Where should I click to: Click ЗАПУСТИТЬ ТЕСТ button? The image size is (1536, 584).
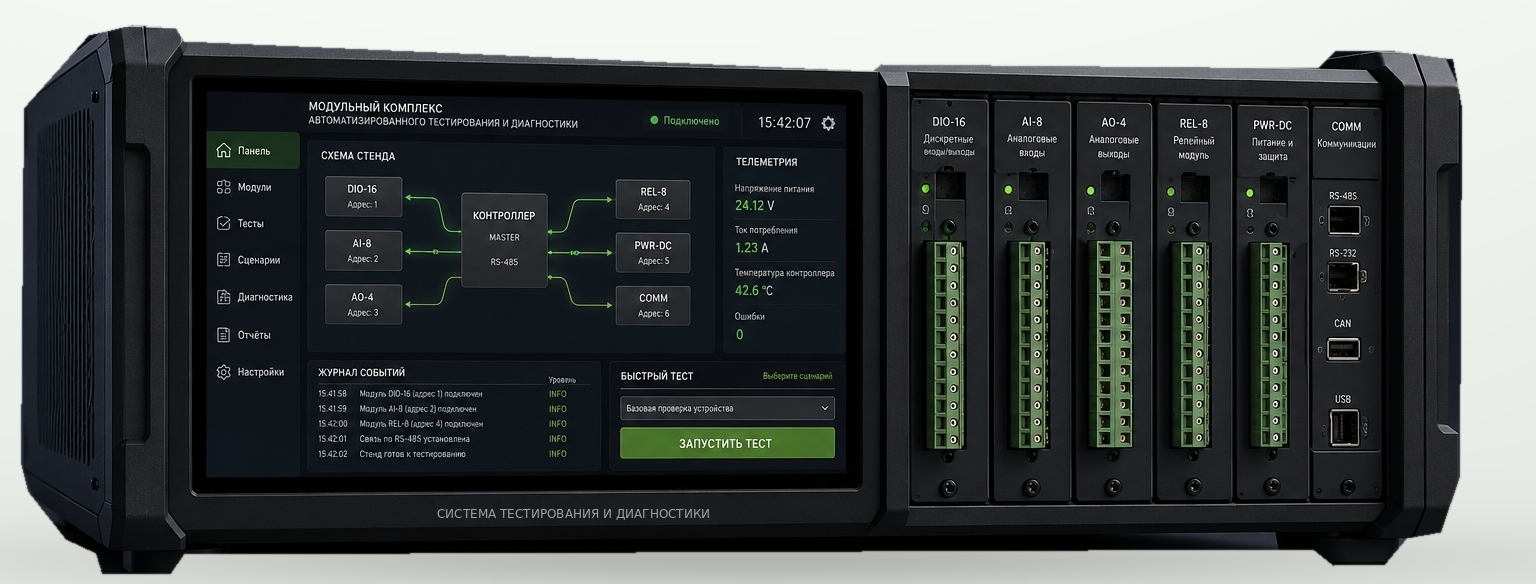[x=727, y=443]
